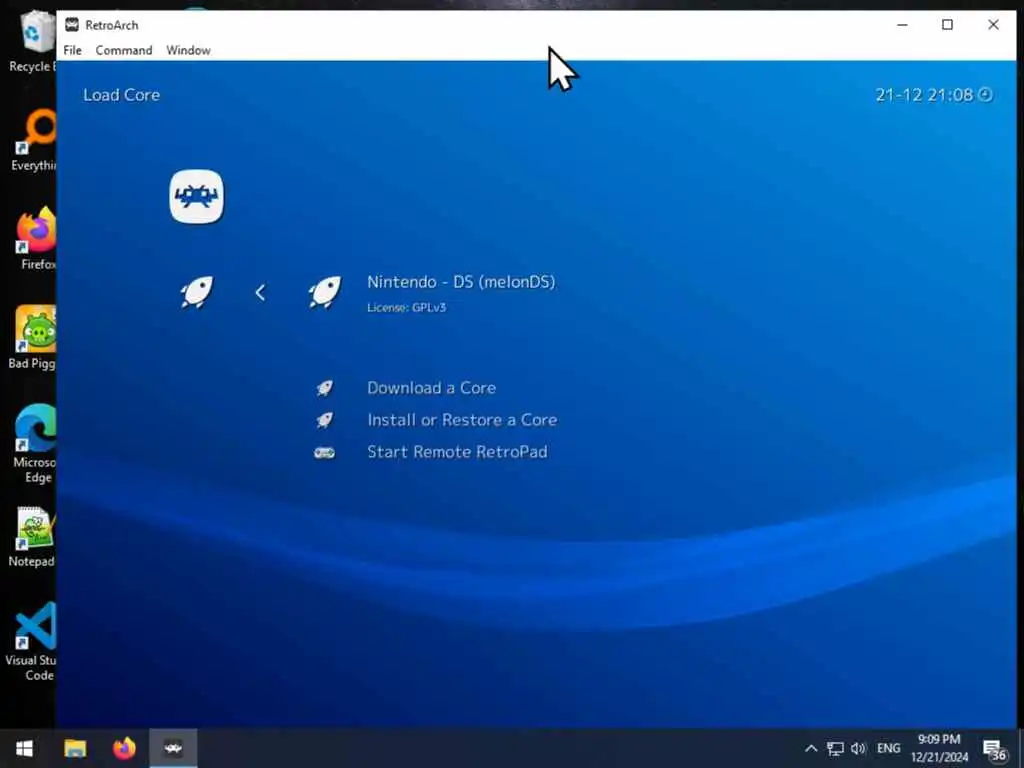1024x768 pixels.
Task: Click the rocket icon beside Nintendo - DS
Action: pyautogui.click(x=325, y=291)
